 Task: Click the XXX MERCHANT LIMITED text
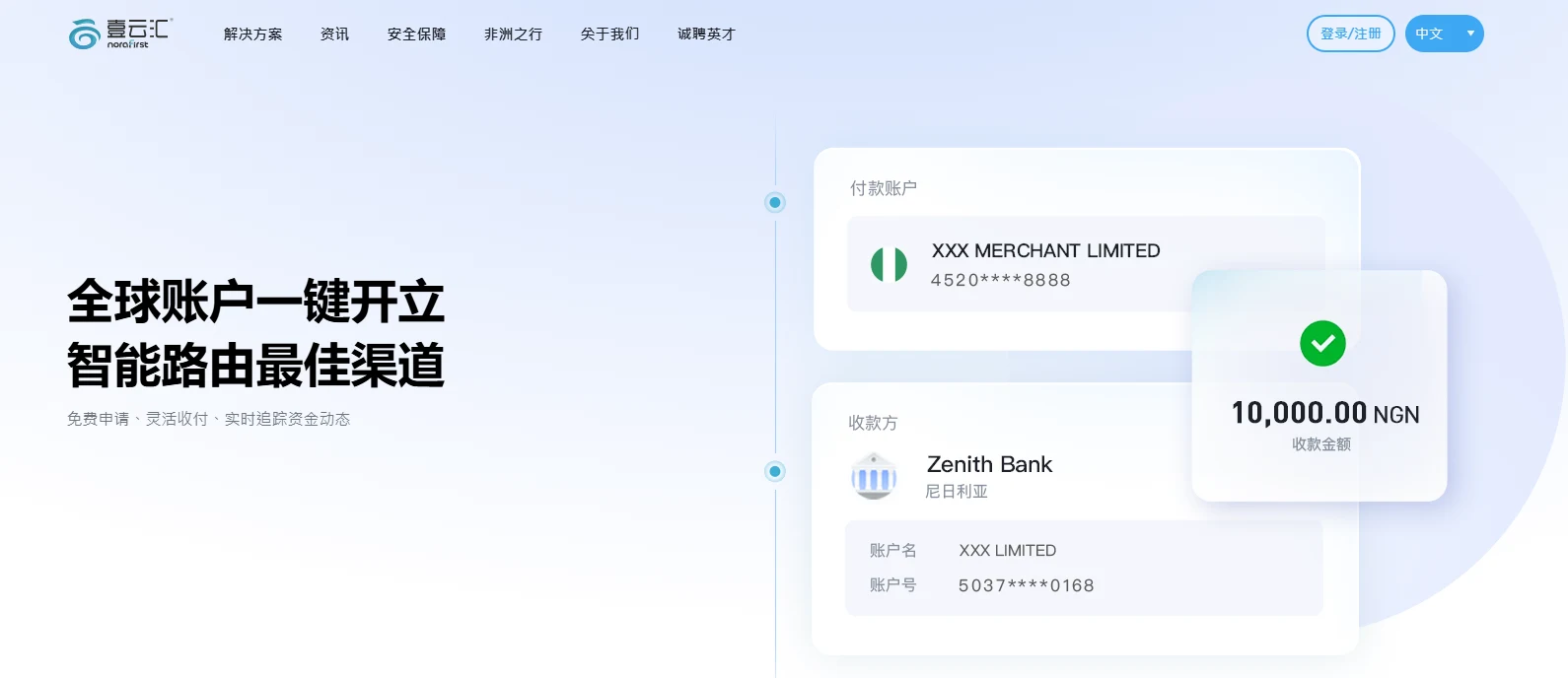(x=1046, y=251)
